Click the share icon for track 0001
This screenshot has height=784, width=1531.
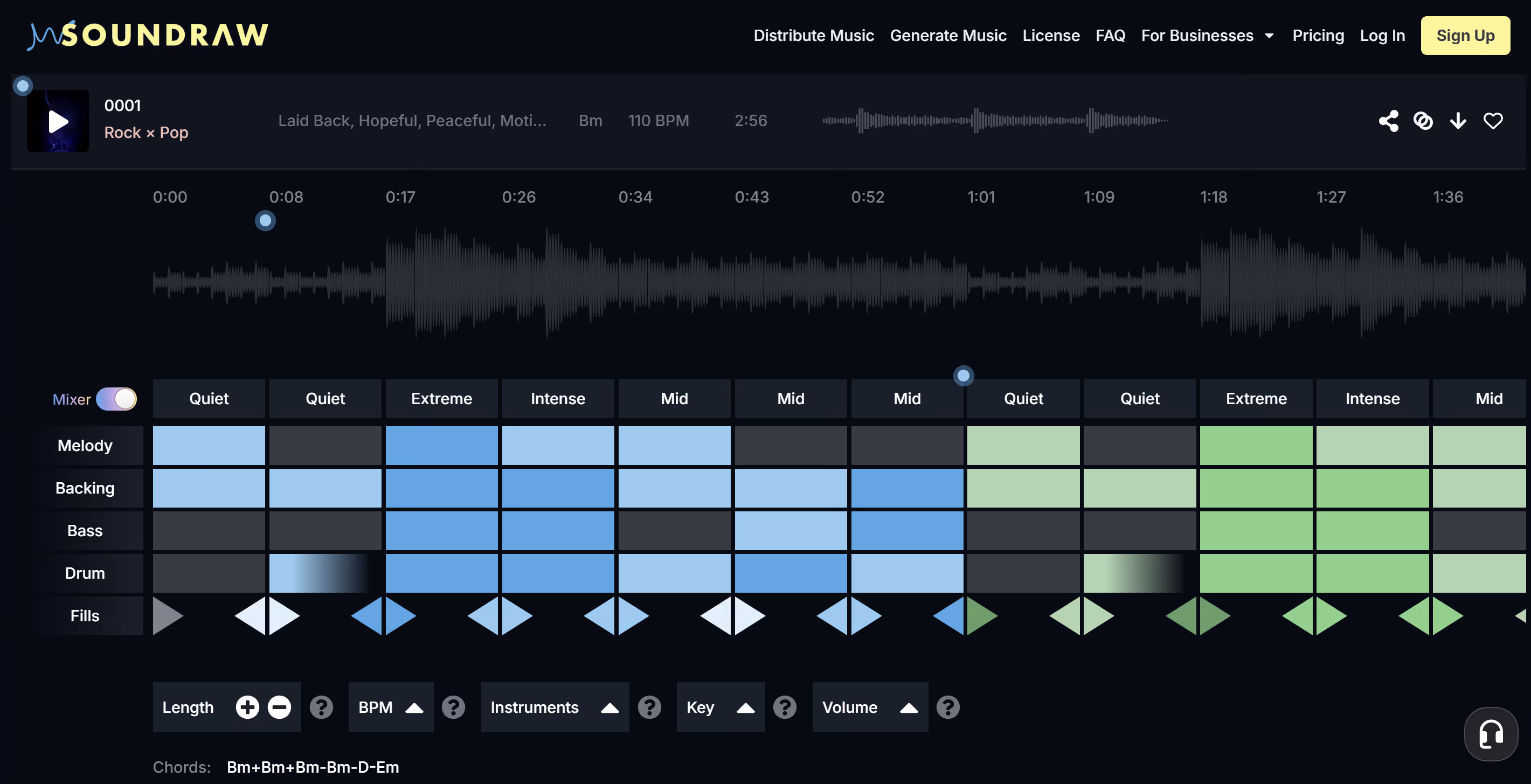1388,121
